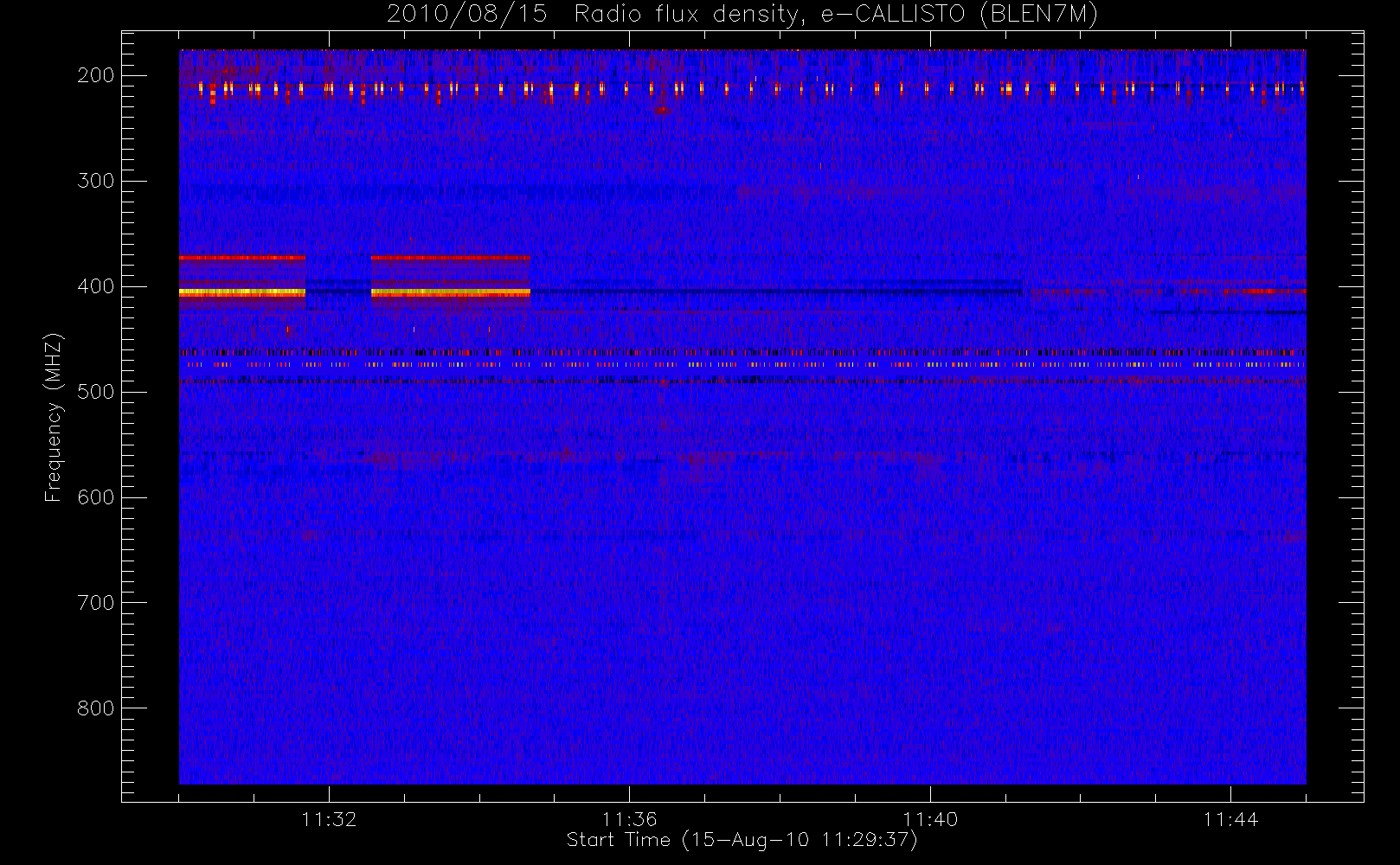Screen dimensions: 1400x865
Task: Click the 800 frequency tick label
Action: pos(95,708)
